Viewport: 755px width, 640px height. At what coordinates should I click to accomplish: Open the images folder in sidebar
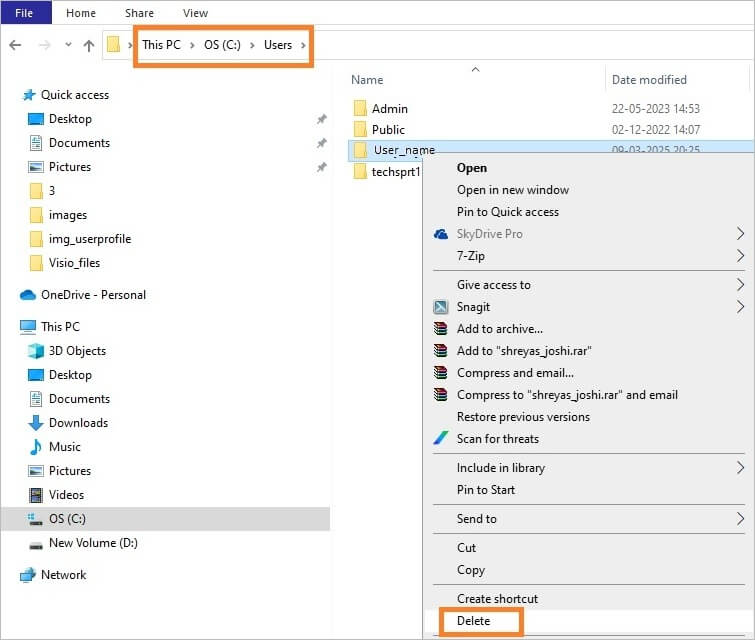[x=68, y=215]
